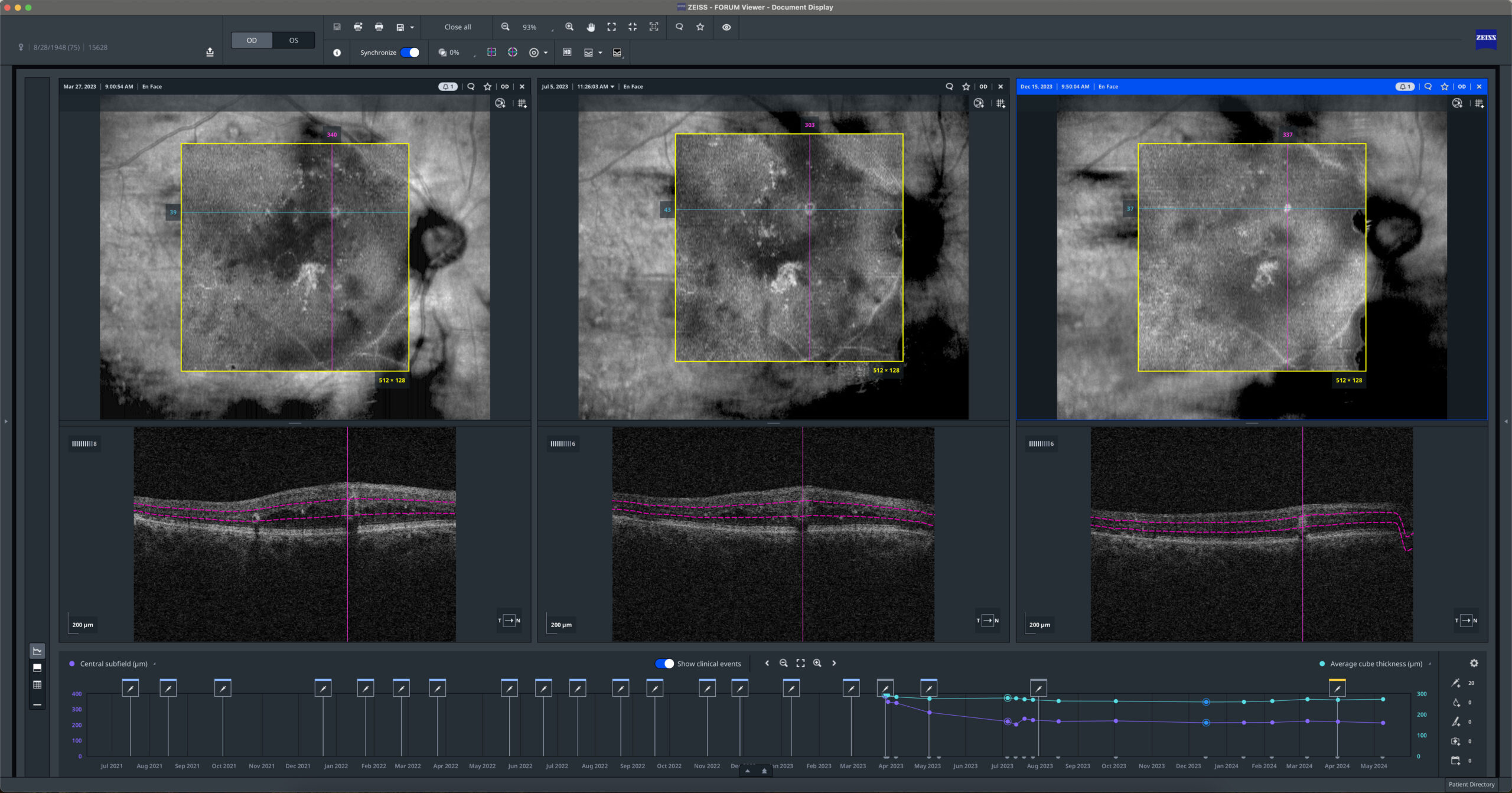
Task: Click the 200 µm scale indicator in the middle B-scan
Action: point(561,625)
